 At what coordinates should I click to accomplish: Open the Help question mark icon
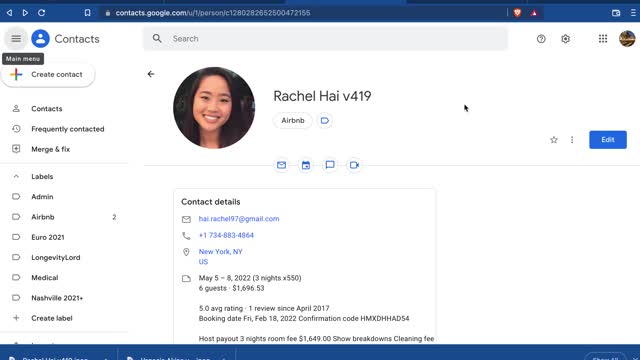tap(541, 39)
